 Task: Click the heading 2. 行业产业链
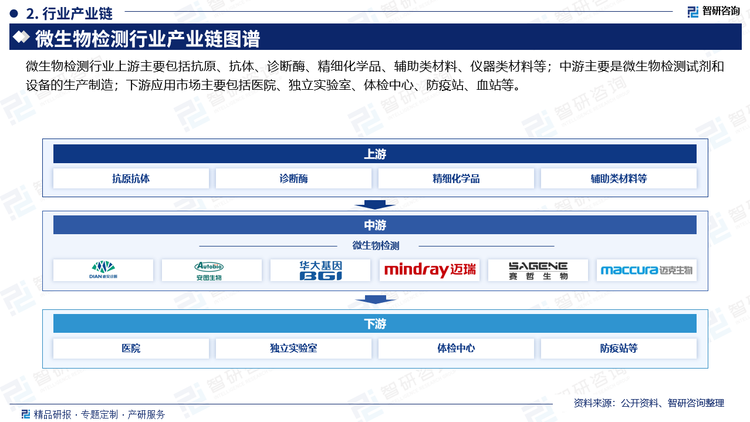[x=69, y=13]
